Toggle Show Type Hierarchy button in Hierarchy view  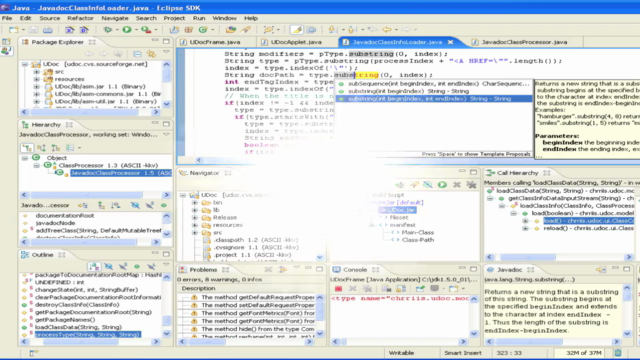click(x=27, y=148)
